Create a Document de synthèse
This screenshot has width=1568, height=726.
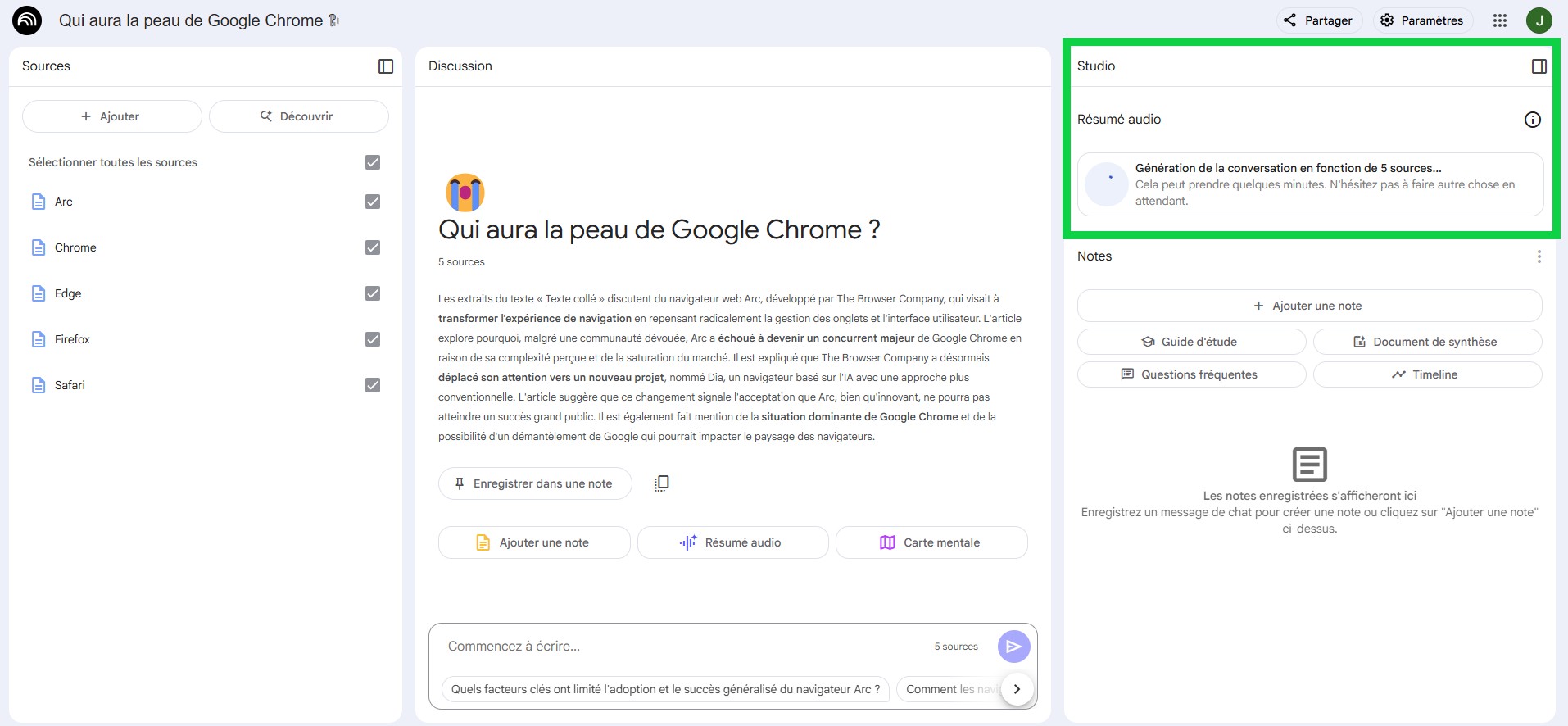[1427, 342]
